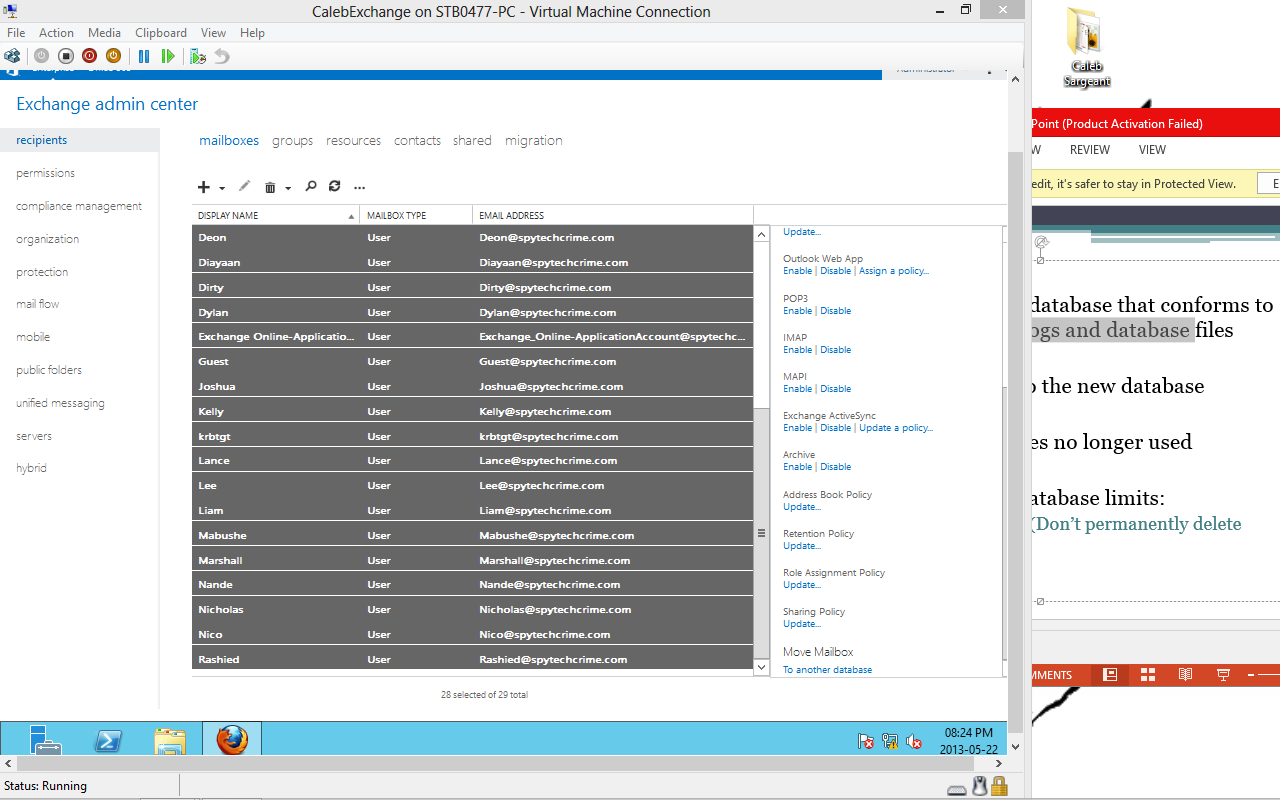Open Server Manager from the guest taskbar

[45, 740]
